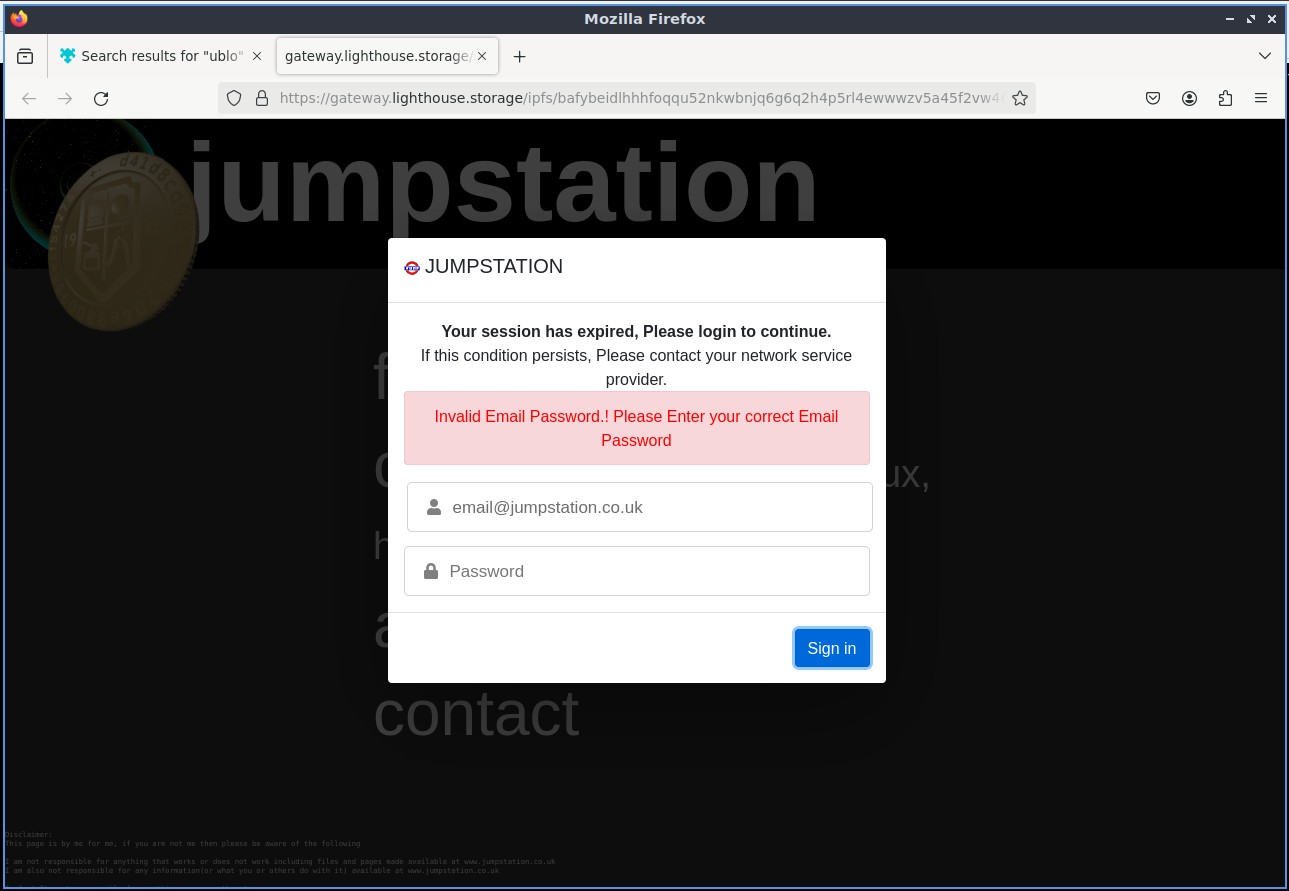
Task: Click the email@jumpstation.co.uk input field
Action: pos(640,507)
